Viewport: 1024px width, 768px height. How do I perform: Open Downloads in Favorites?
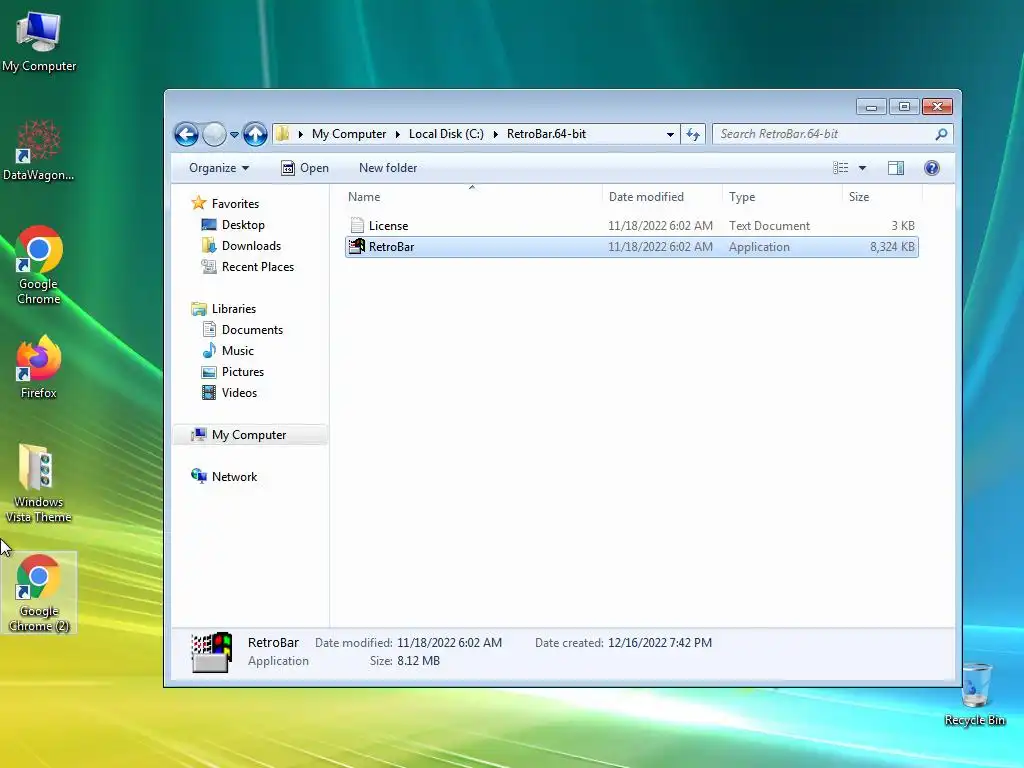(242, 246)
